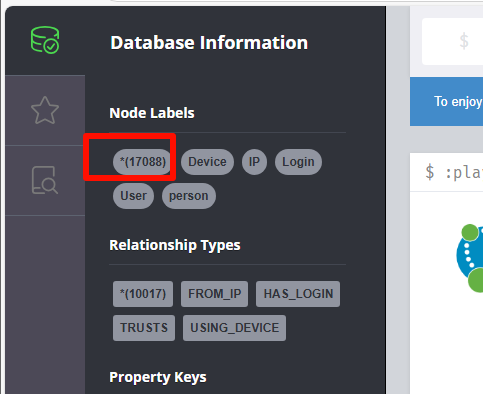Select the User node label
This screenshot has height=394, width=483.
[133, 196]
